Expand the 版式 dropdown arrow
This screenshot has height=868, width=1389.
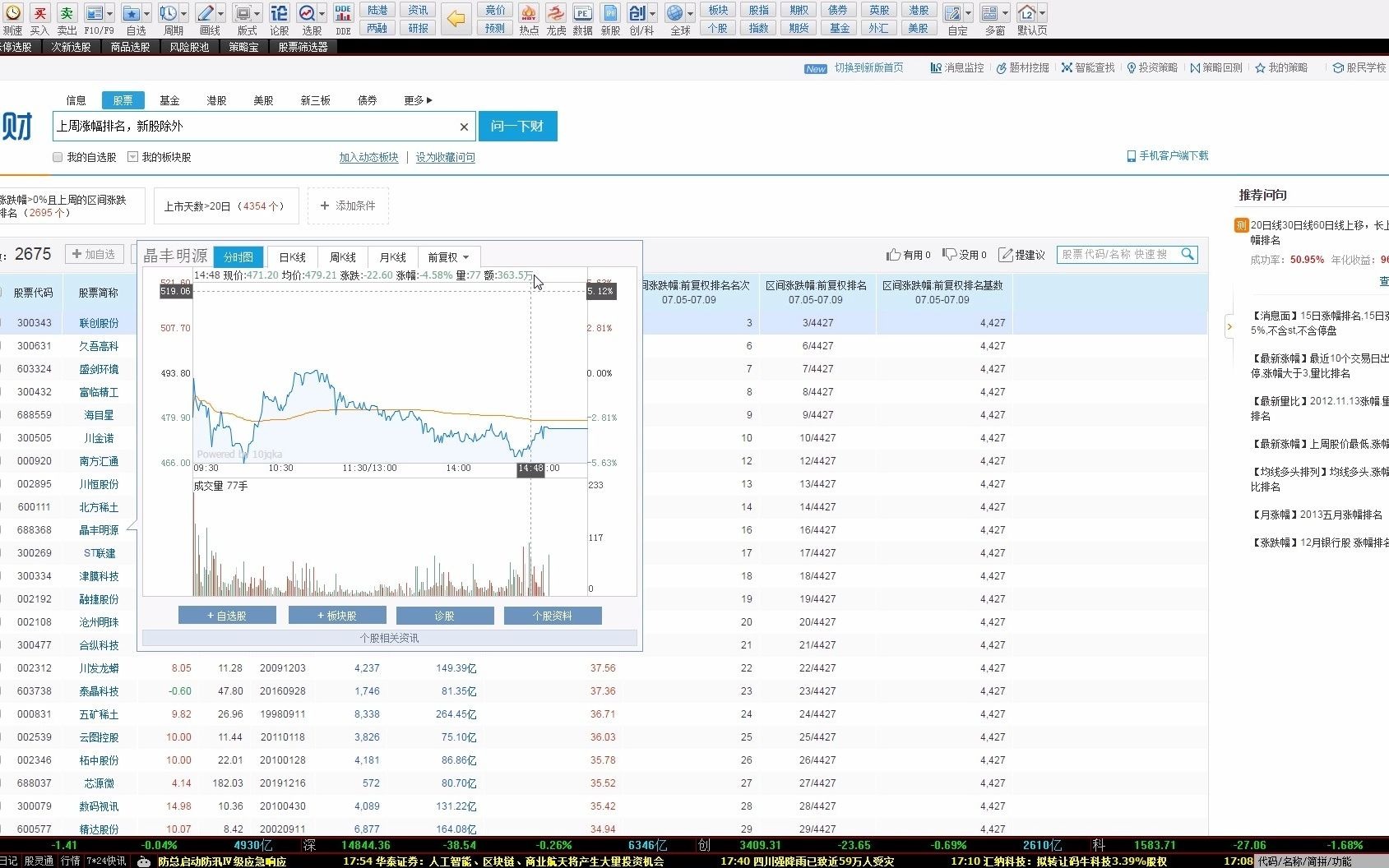click(257, 13)
